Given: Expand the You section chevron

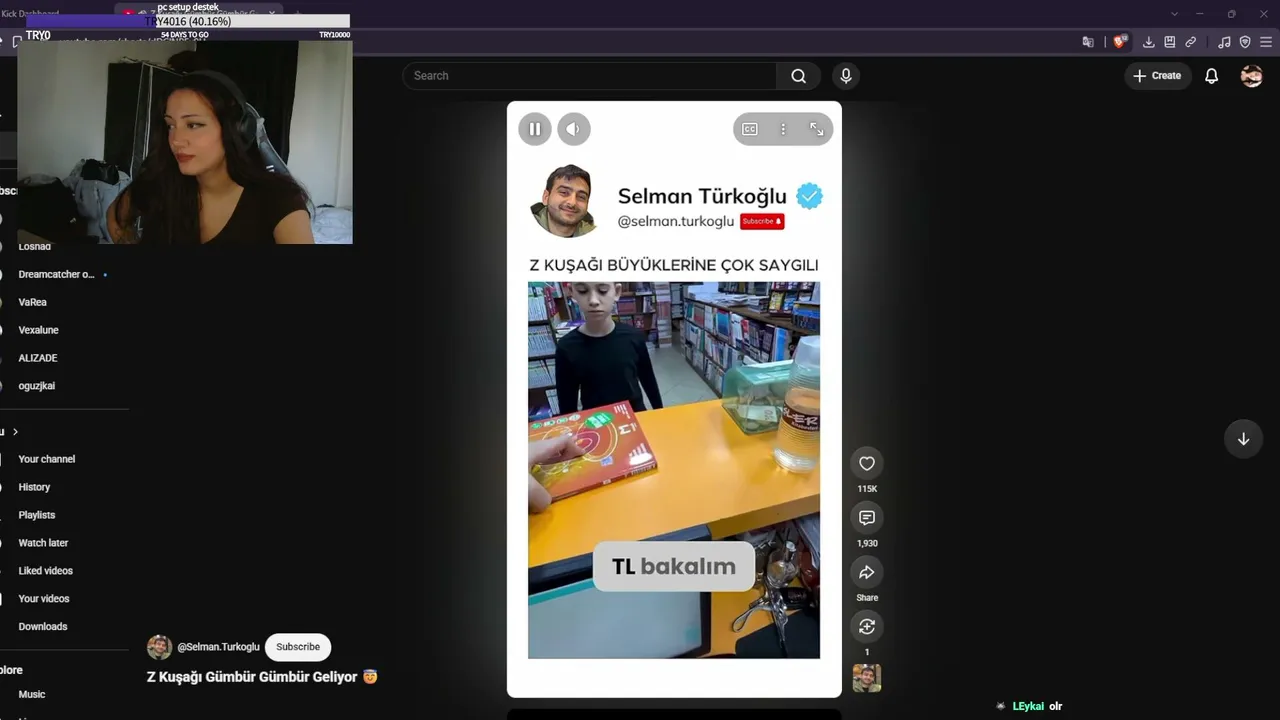Looking at the screenshot, I should [x=15, y=432].
